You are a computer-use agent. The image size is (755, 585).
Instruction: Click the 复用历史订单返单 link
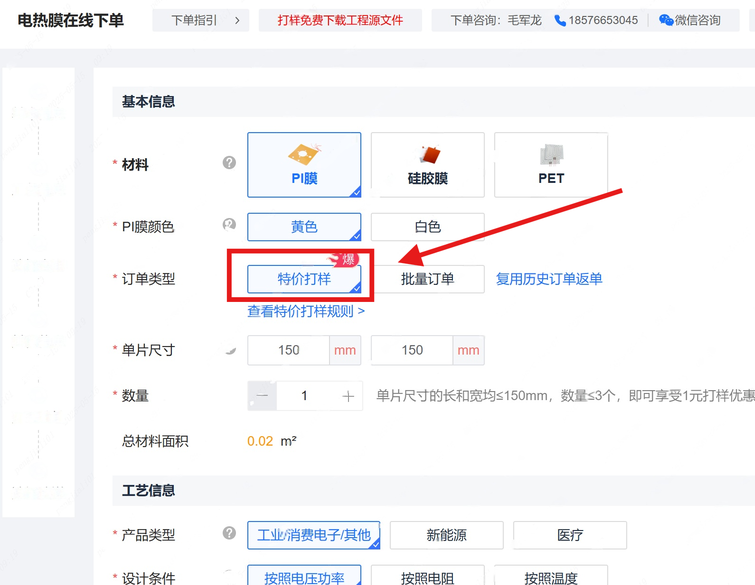[549, 279]
